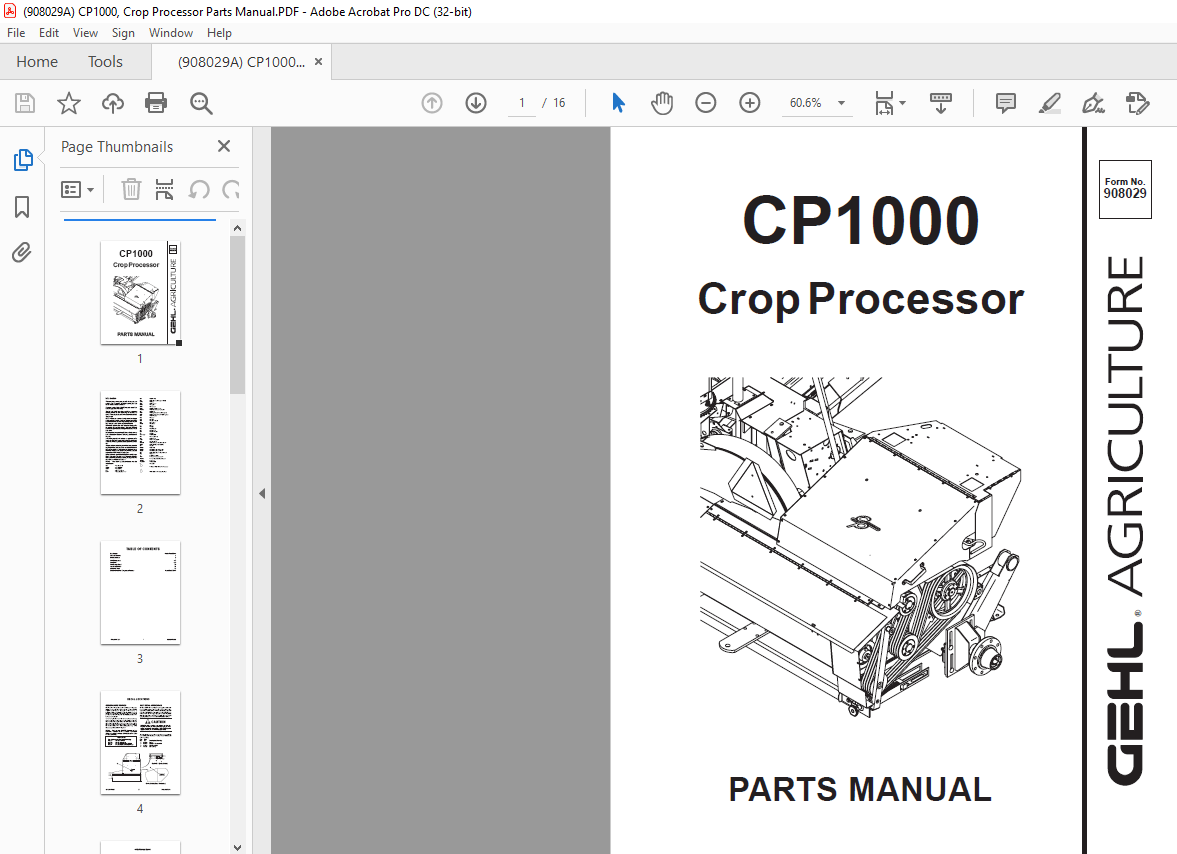Click the 'Crop Processor' heading
1177x854 pixels.
tap(860, 299)
